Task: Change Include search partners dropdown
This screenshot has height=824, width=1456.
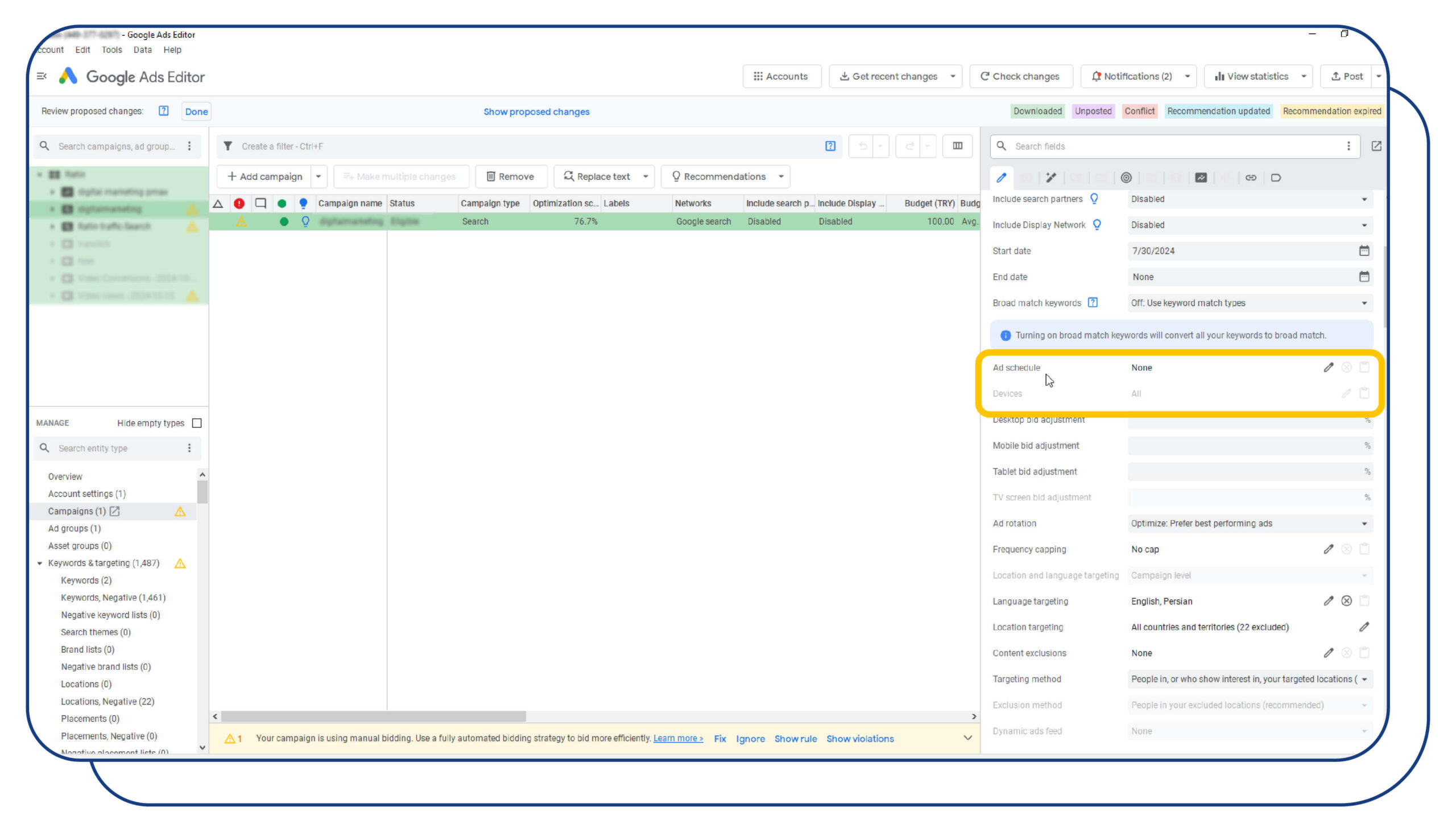Action: pyautogui.click(x=1250, y=199)
